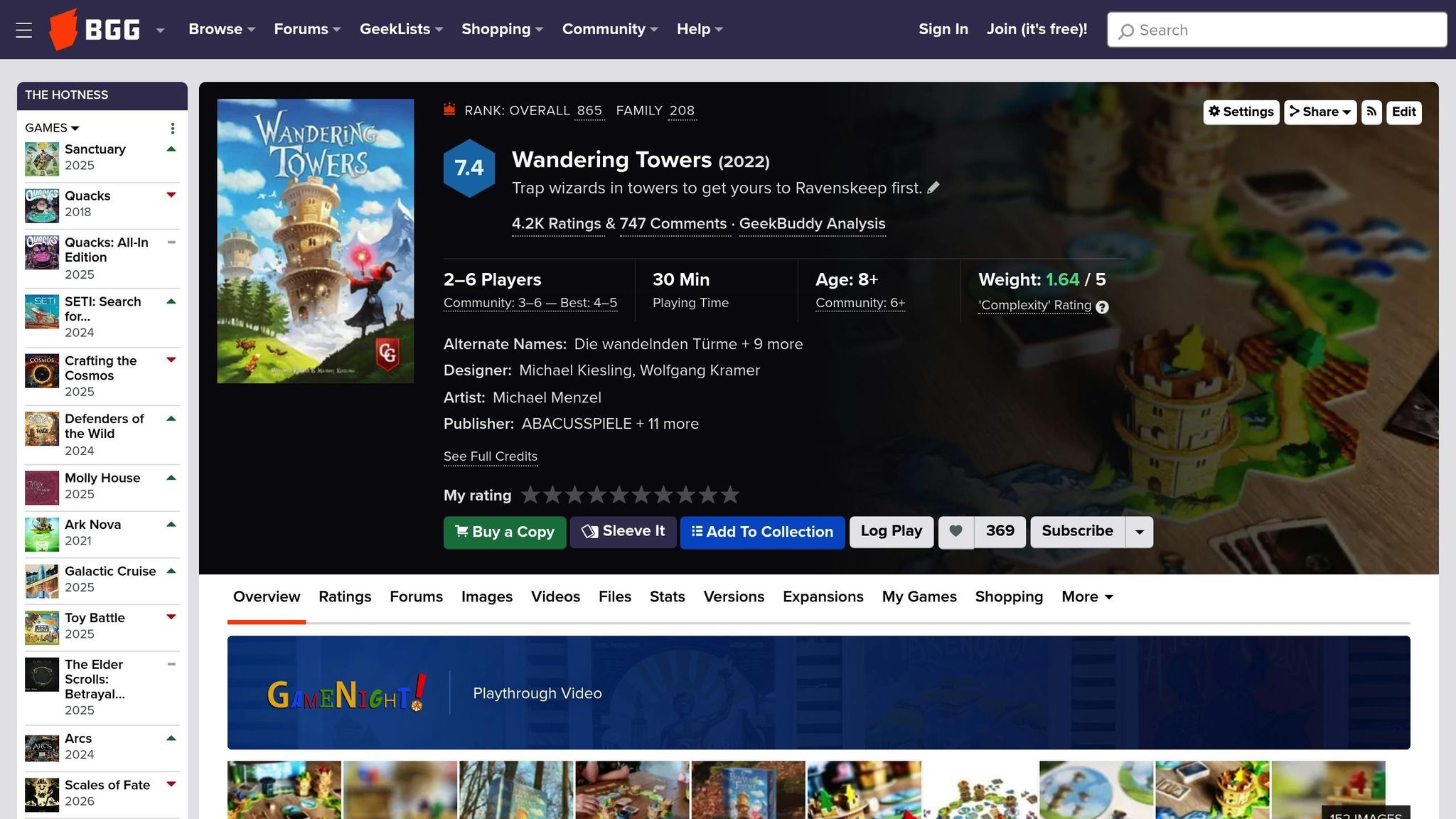Click the 7.4 rating hexagon badge
Viewport: 1456px width, 819px height.
(x=469, y=168)
